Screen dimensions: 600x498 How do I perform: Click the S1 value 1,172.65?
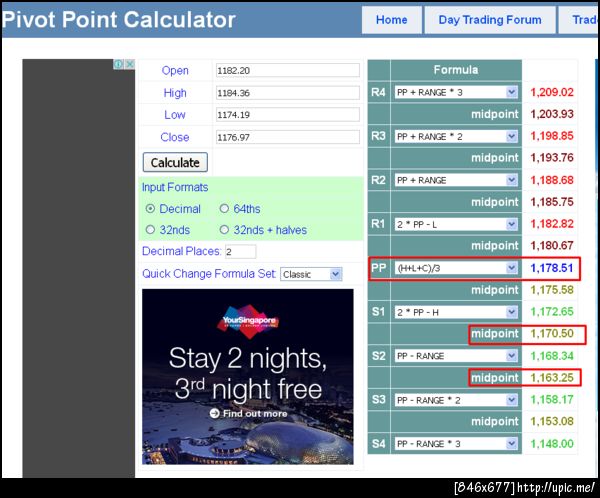pos(552,312)
